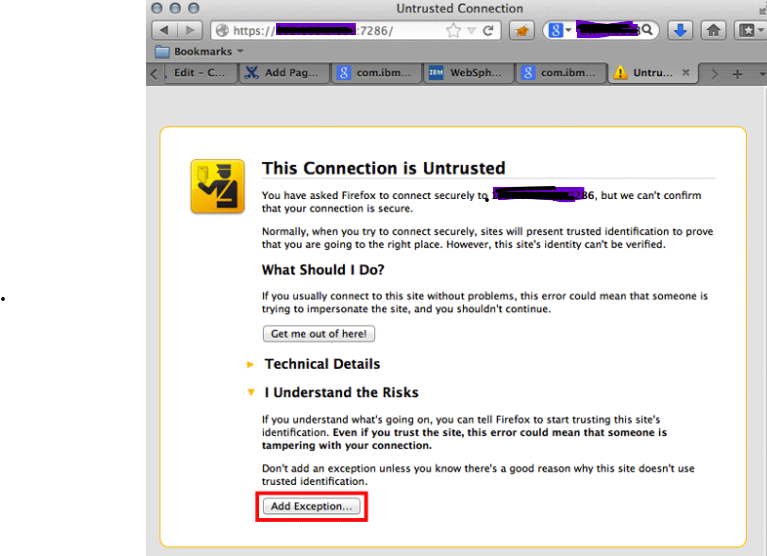
Task: Collapse 'I Understand the Risks' section
Action: [251, 392]
